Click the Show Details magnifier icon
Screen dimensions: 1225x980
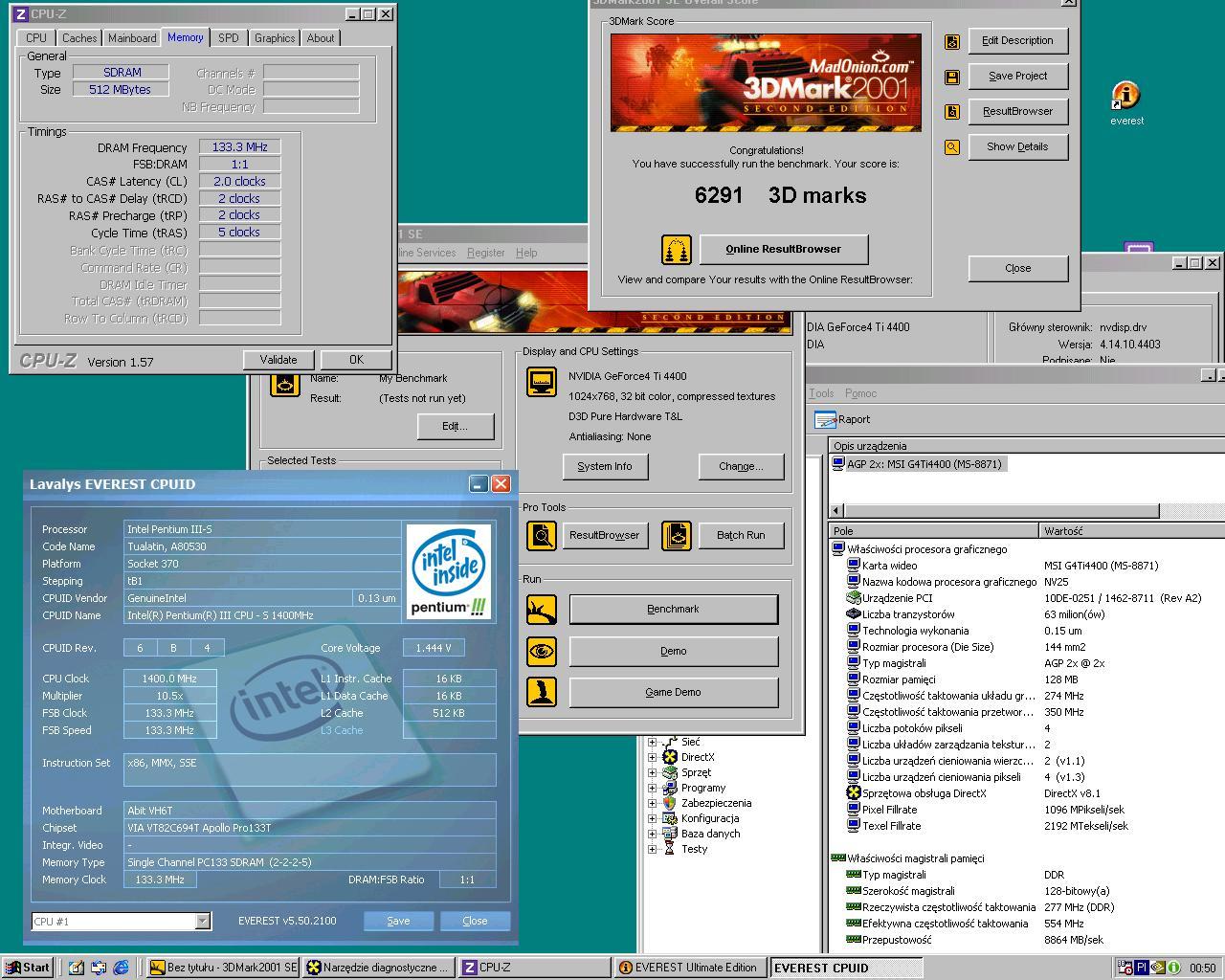[x=951, y=147]
